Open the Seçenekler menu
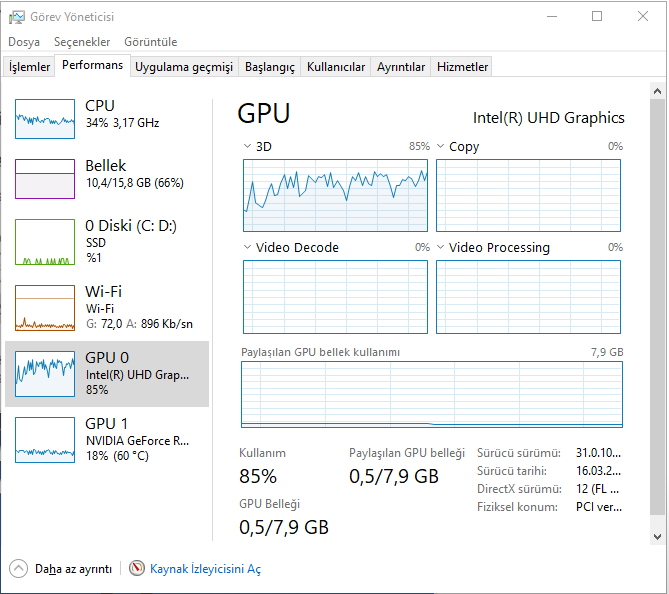669x594 pixels. tap(82, 42)
